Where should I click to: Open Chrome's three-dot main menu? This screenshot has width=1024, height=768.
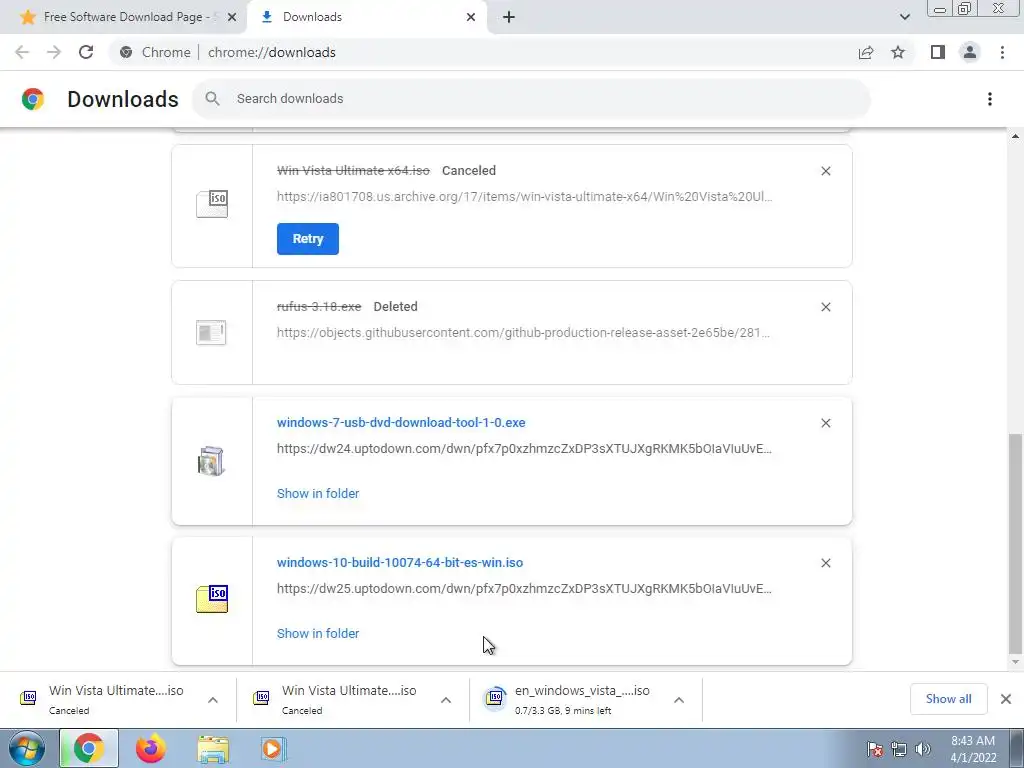pyautogui.click(x=1002, y=52)
